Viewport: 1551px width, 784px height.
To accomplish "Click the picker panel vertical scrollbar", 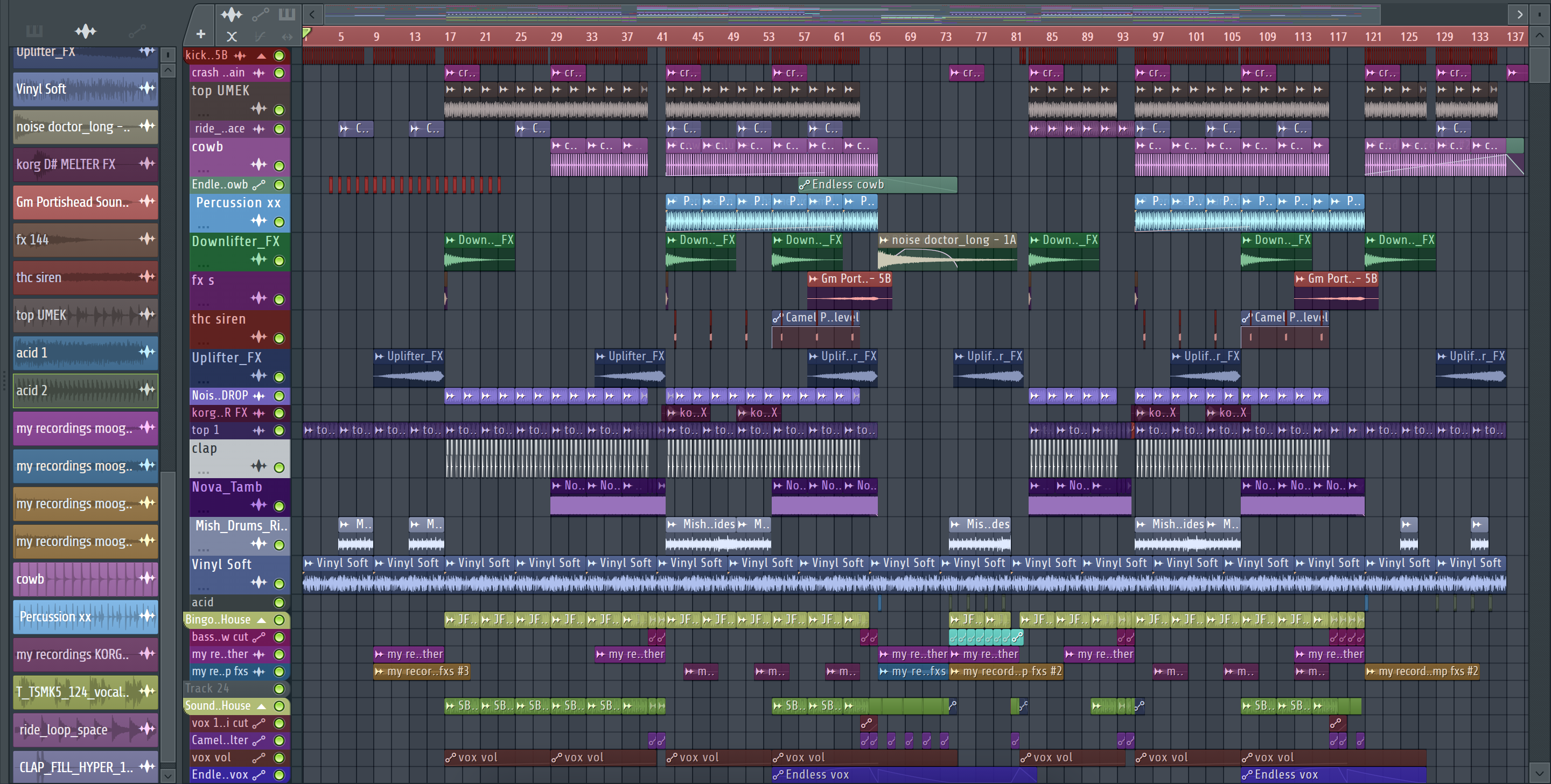I will point(169,617).
